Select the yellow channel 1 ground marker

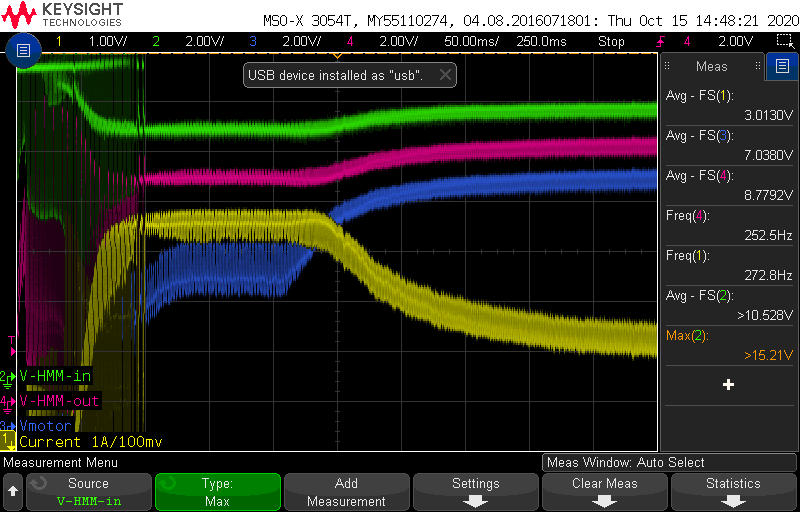9,438
